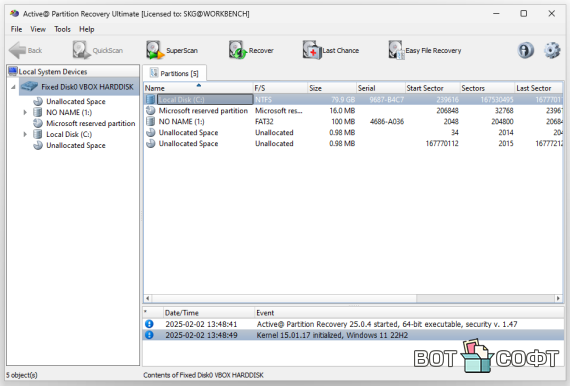Image resolution: width=570 pixels, height=386 pixels.
Task: Click the Back arrow icon
Action: (x=17, y=50)
